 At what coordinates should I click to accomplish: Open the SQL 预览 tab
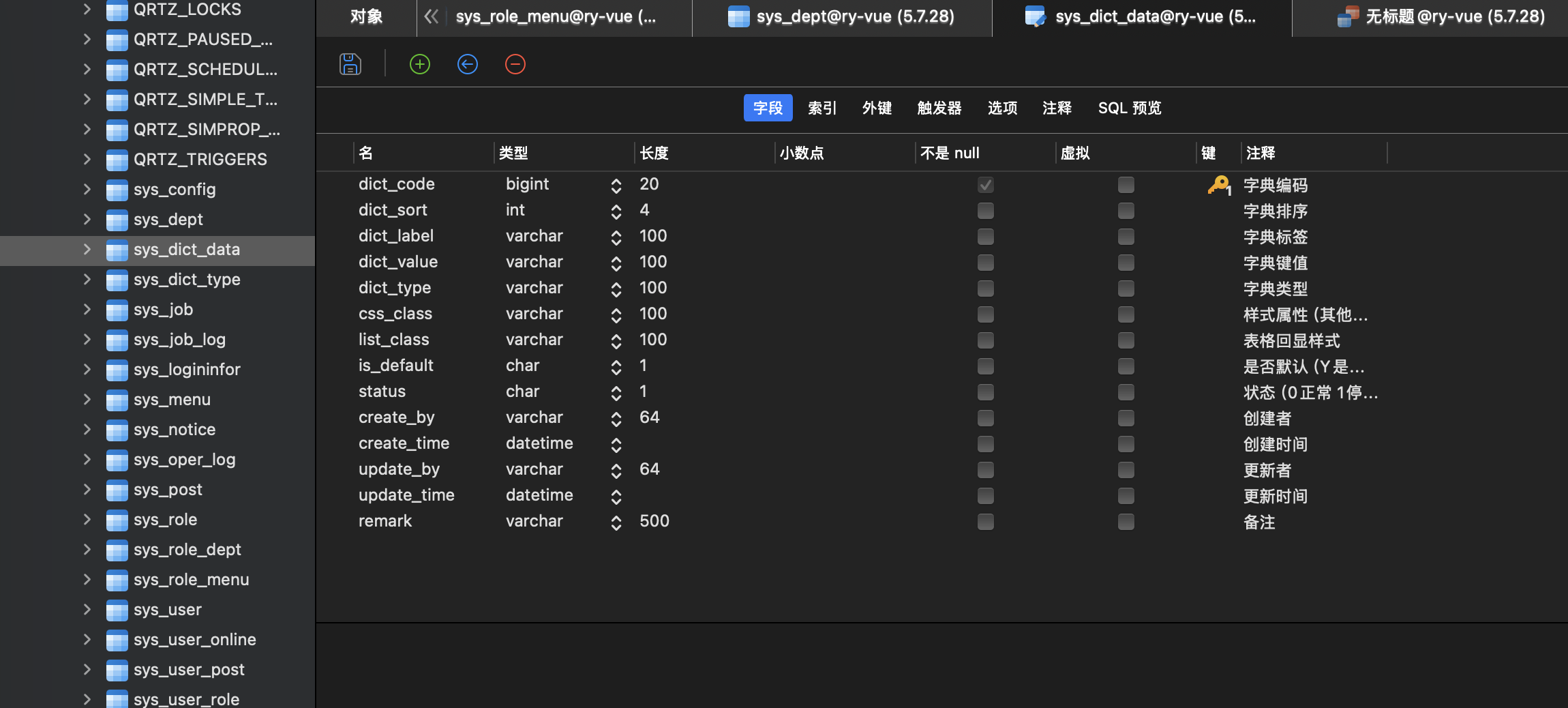coord(1130,108)
